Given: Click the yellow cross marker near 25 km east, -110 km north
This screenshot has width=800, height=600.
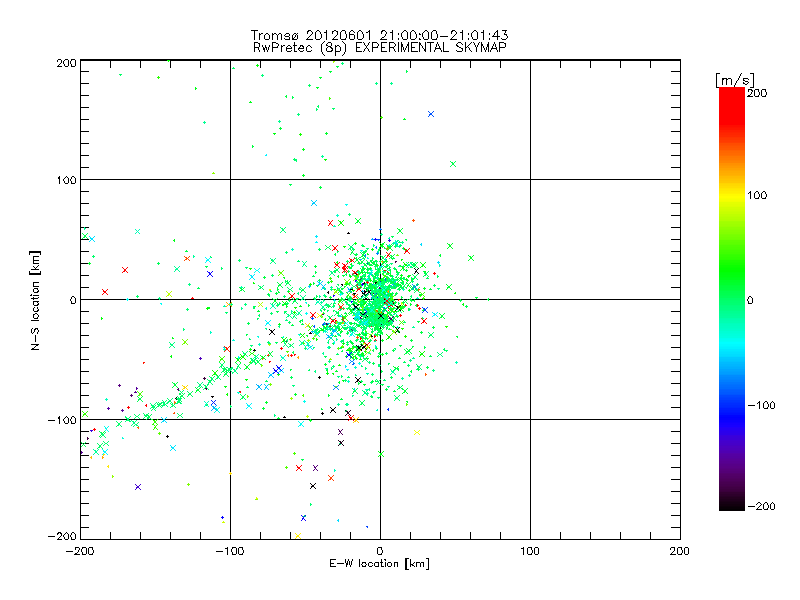Looking at the screenshot, I should tap(417, 433).
